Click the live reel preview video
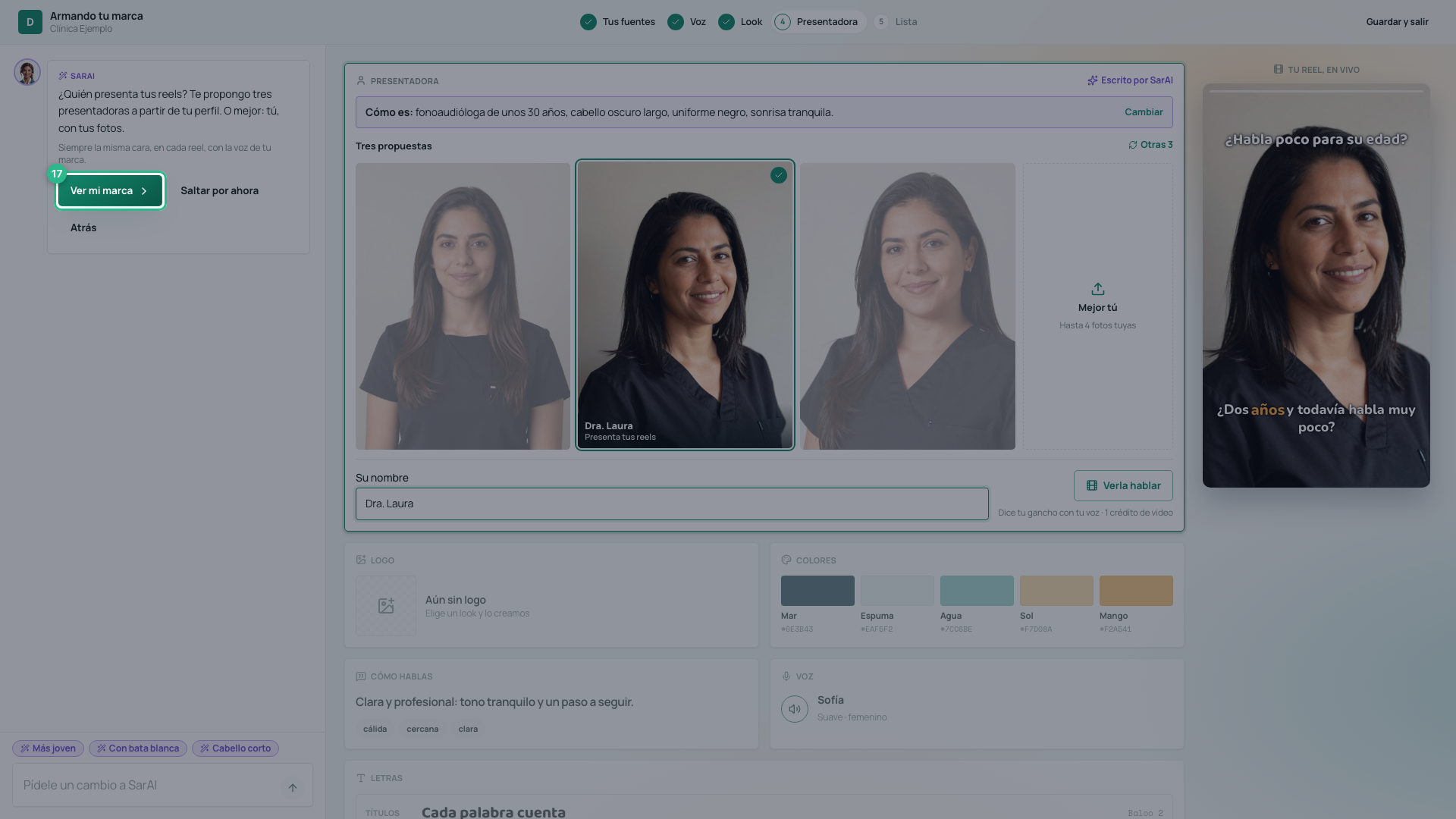This screenshot has height=819, width=1456. pyautogui.click(x=1316, y=286)
